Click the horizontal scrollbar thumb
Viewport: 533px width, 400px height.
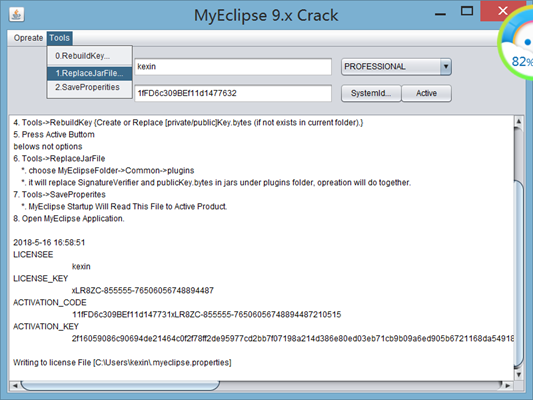pos(120,386)
